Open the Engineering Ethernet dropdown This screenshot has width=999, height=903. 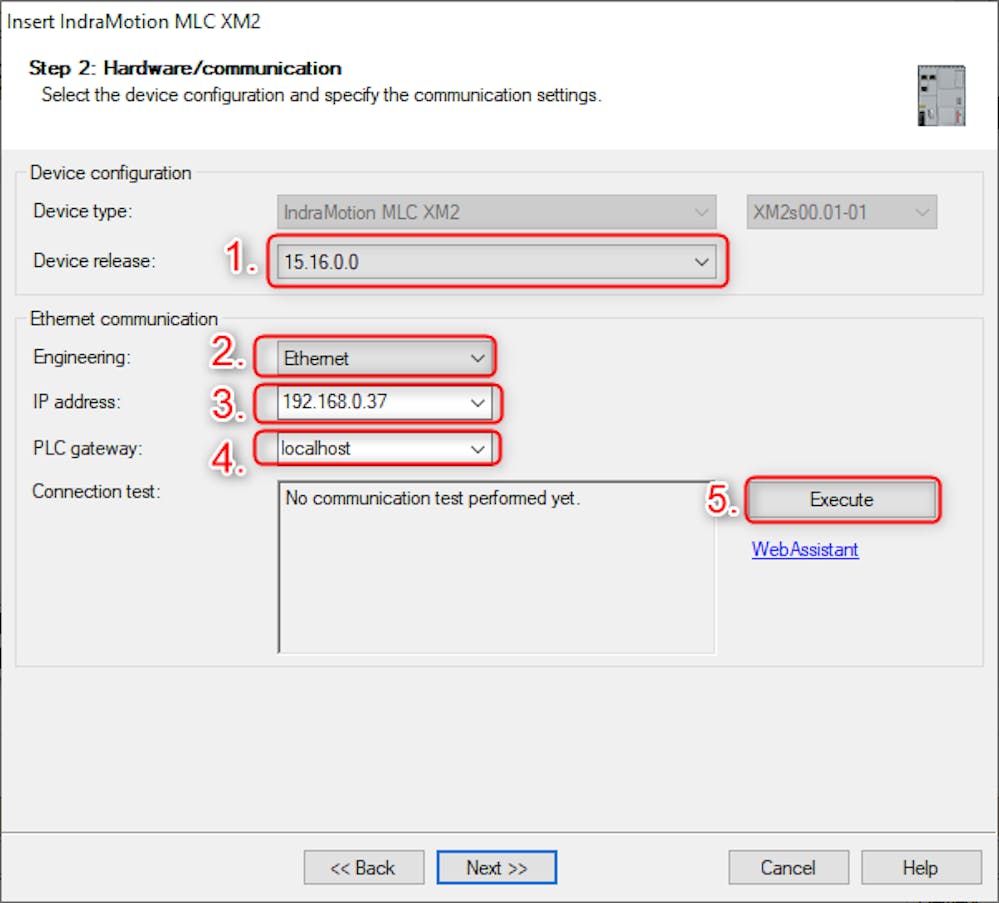[385, 358]
